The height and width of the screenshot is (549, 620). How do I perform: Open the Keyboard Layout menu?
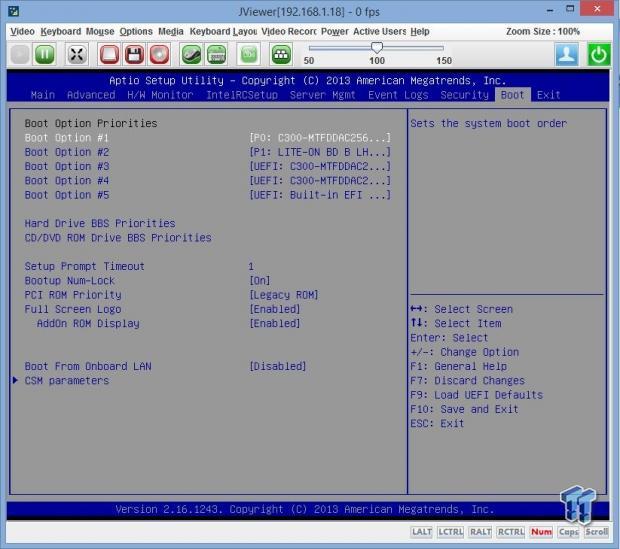tap(223, 31)
